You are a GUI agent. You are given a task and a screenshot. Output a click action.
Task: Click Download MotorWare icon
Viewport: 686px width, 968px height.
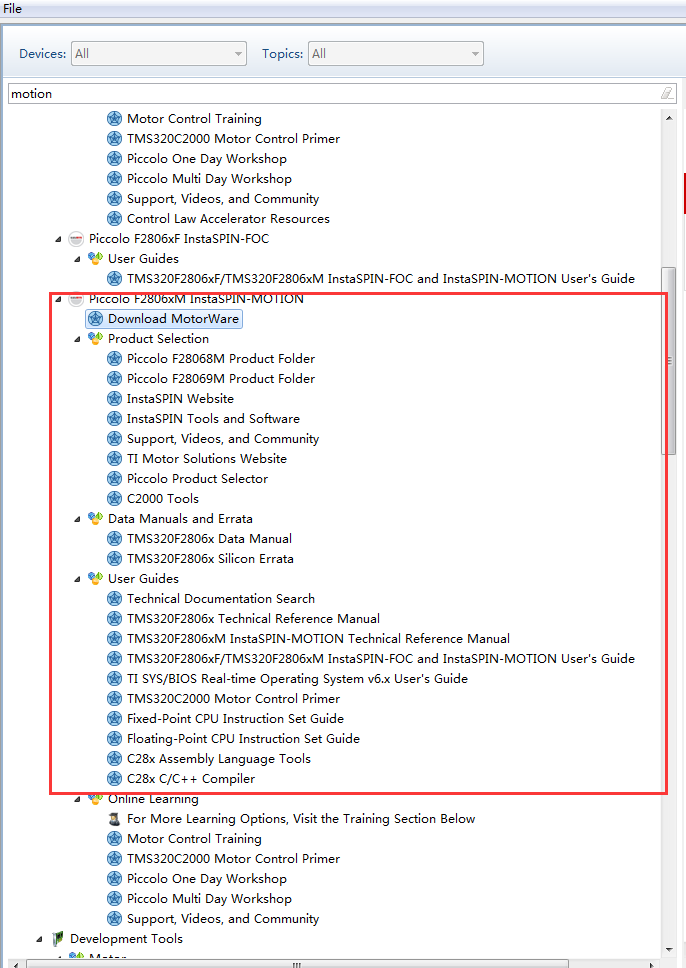95,319
